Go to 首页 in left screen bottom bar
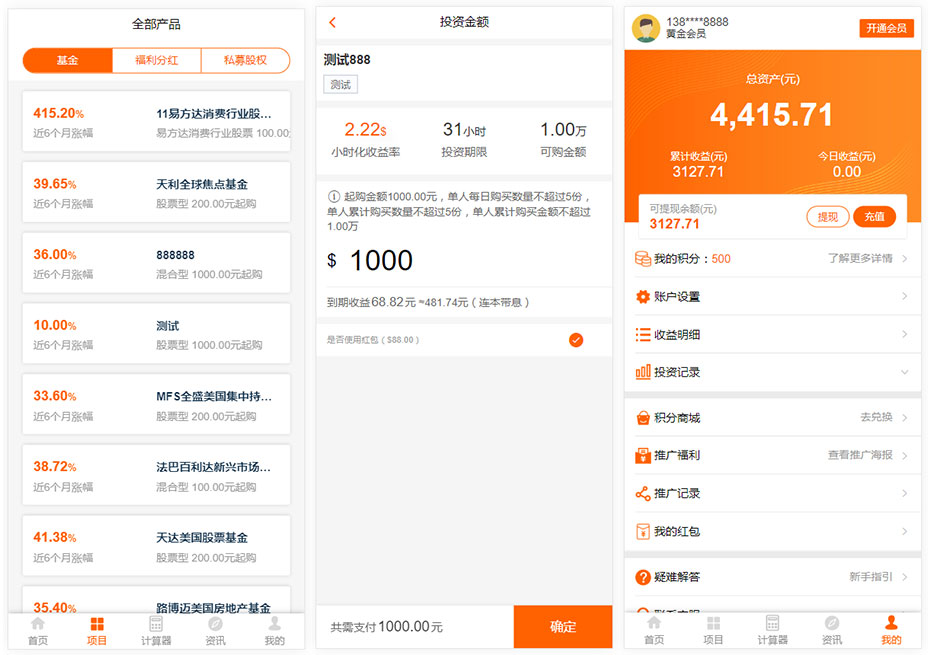The image size is (932, 655). pyautogui.click(x=37, y=631)
